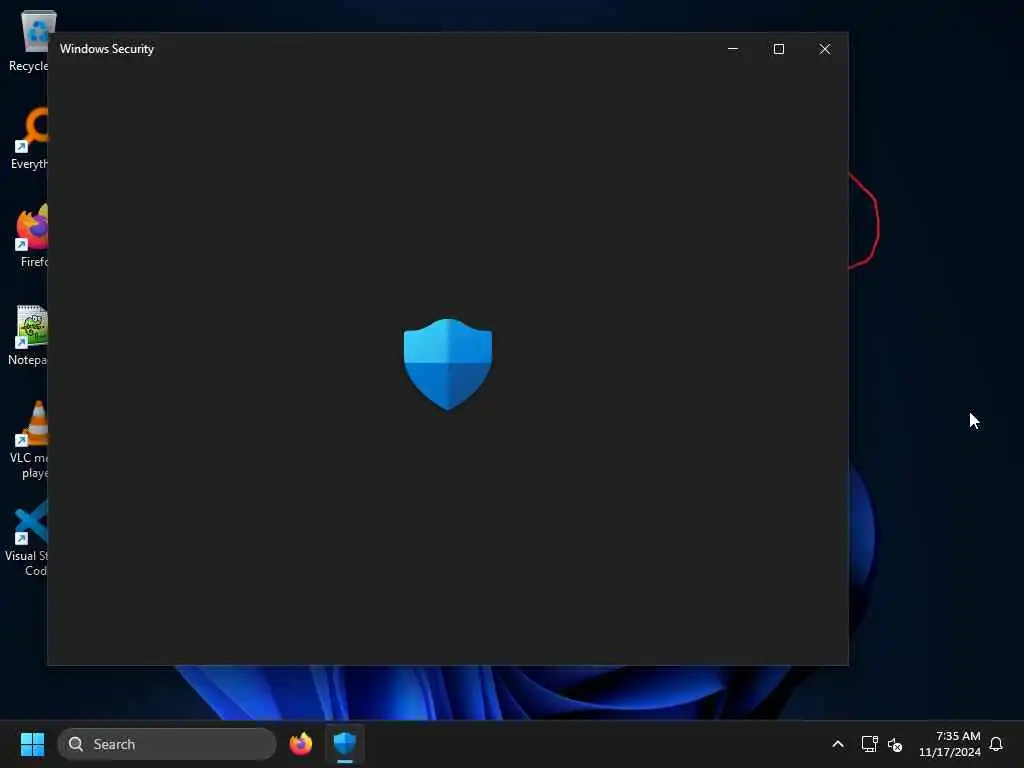Open the clock showing 7:35 AM

950,744
